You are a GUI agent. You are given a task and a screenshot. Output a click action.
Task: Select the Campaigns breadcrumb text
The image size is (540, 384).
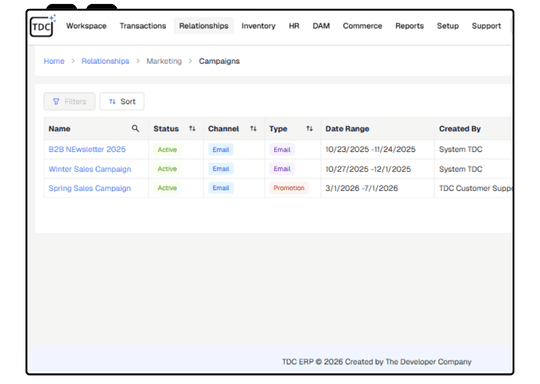pos(219,61)
